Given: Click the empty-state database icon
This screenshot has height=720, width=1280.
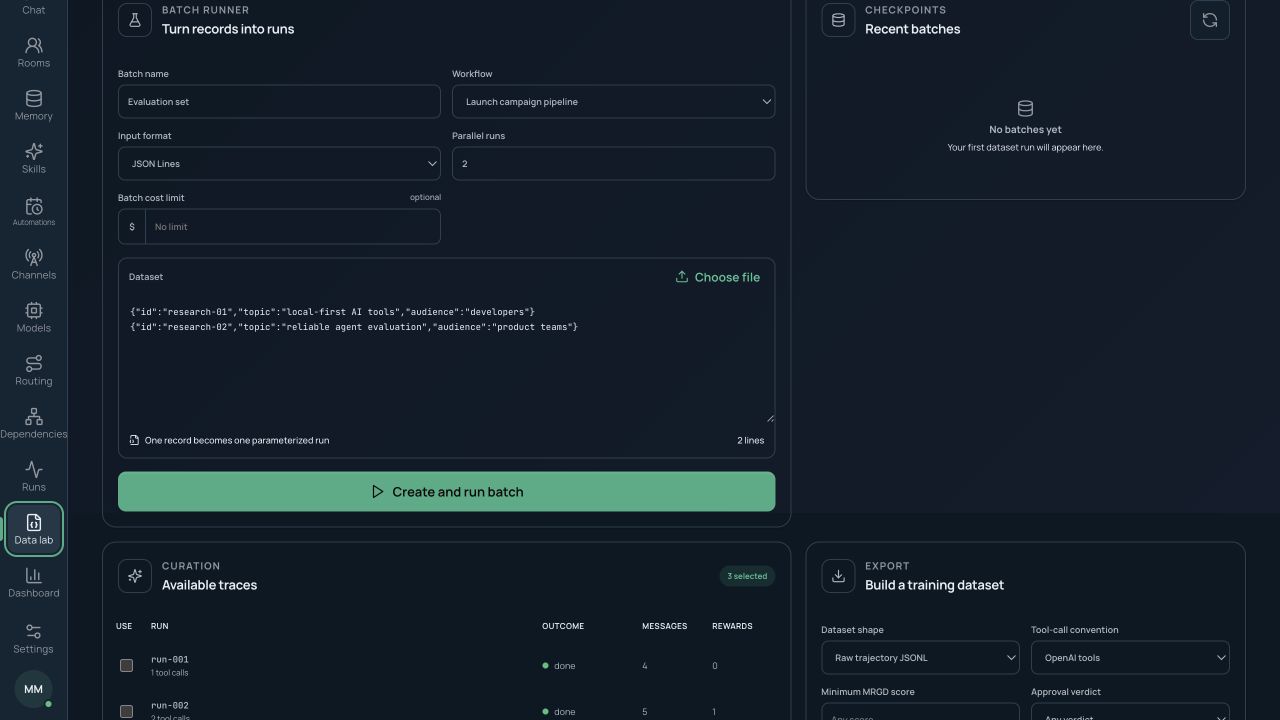Looking at the screenshot, I should click(1025, 108).
